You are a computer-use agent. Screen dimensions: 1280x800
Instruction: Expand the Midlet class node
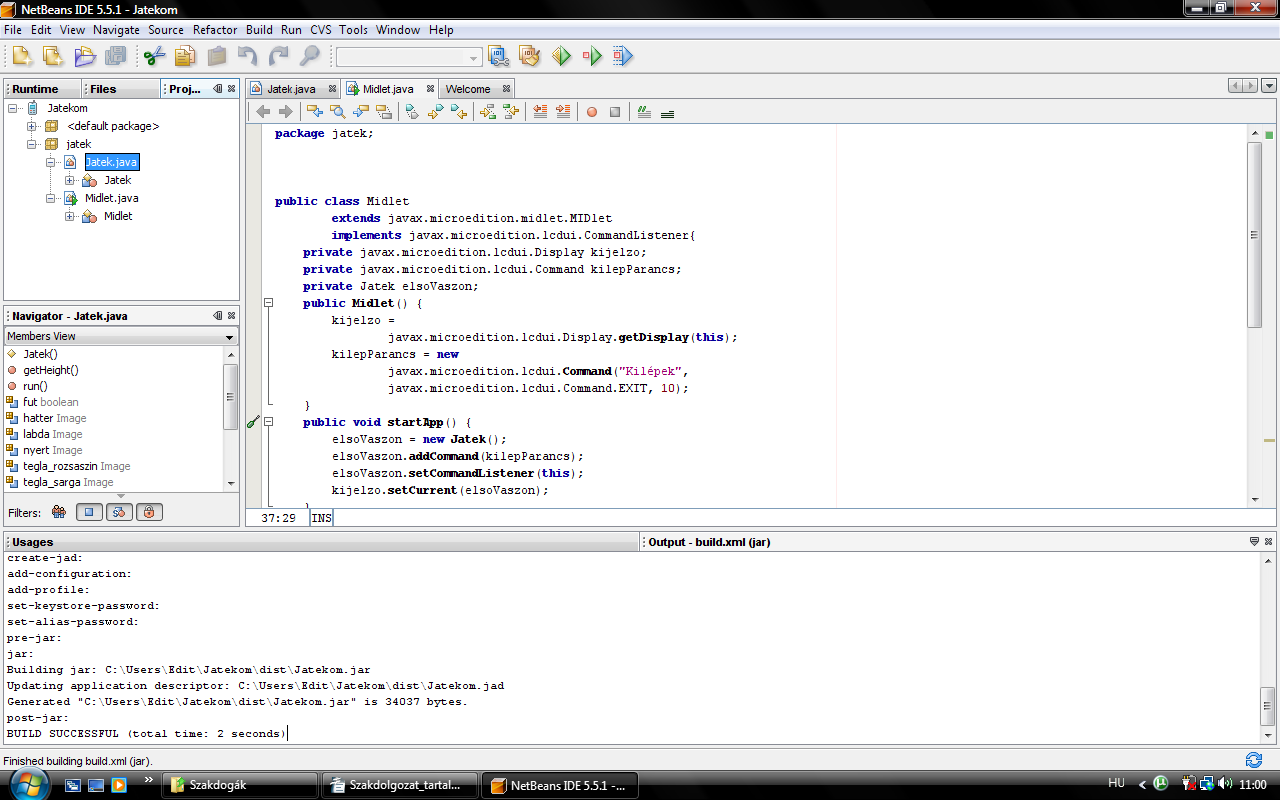tap(70, 216)
